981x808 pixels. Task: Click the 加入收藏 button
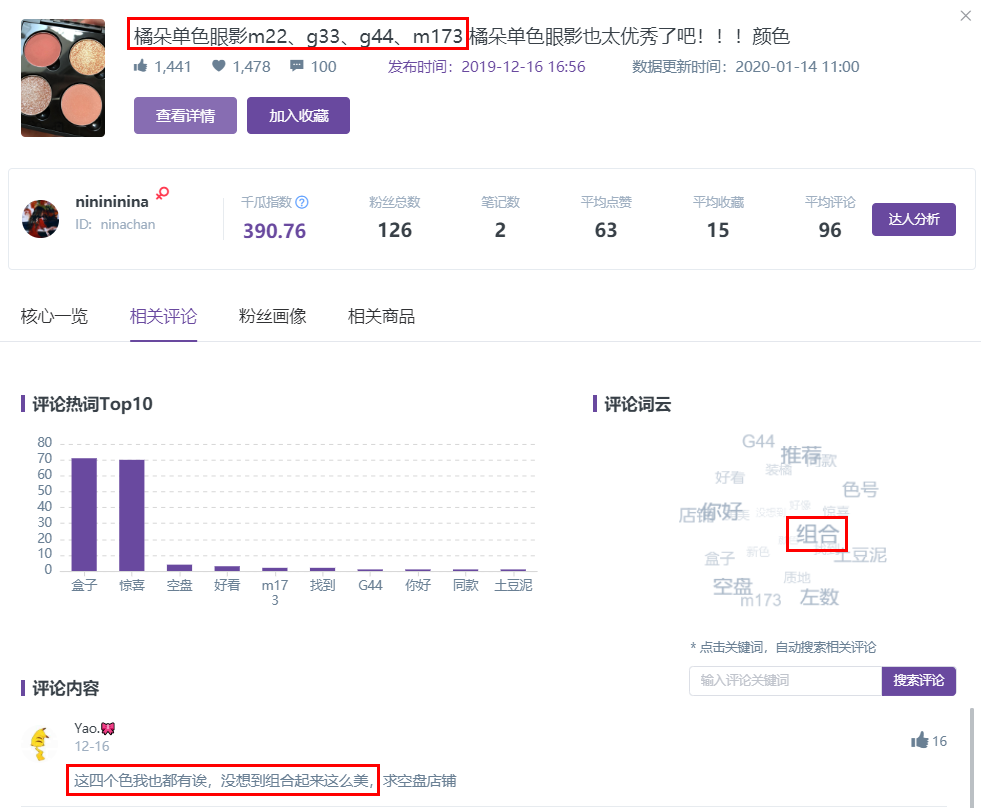click(298, 116)
